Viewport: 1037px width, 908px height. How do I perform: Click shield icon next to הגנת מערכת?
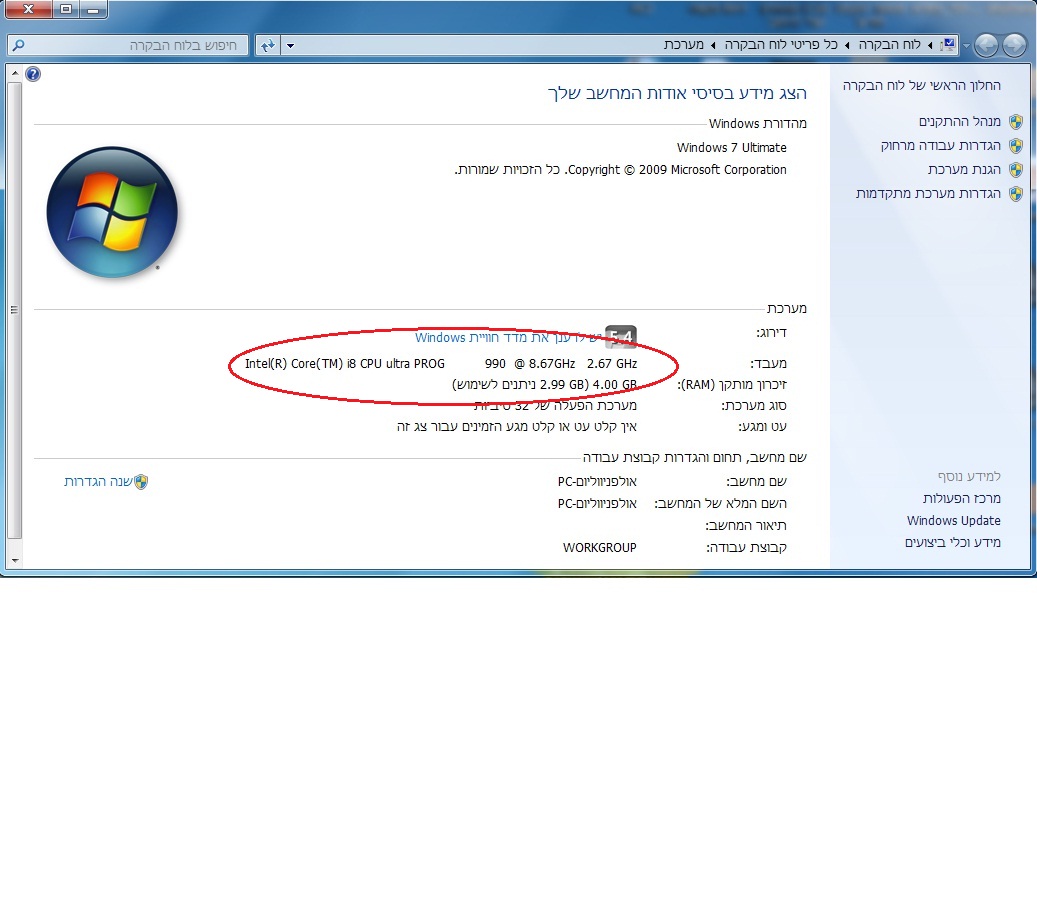point(1016,170)
